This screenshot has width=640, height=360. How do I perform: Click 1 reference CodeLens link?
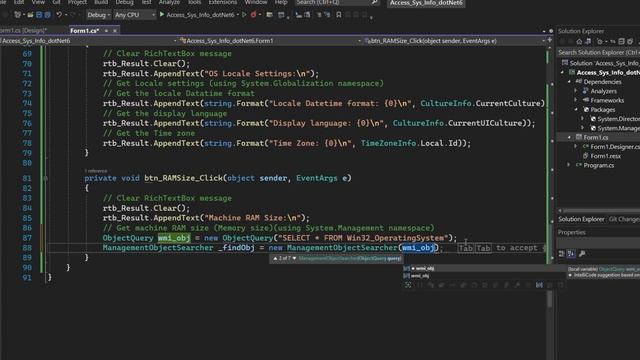coord(96,171)
